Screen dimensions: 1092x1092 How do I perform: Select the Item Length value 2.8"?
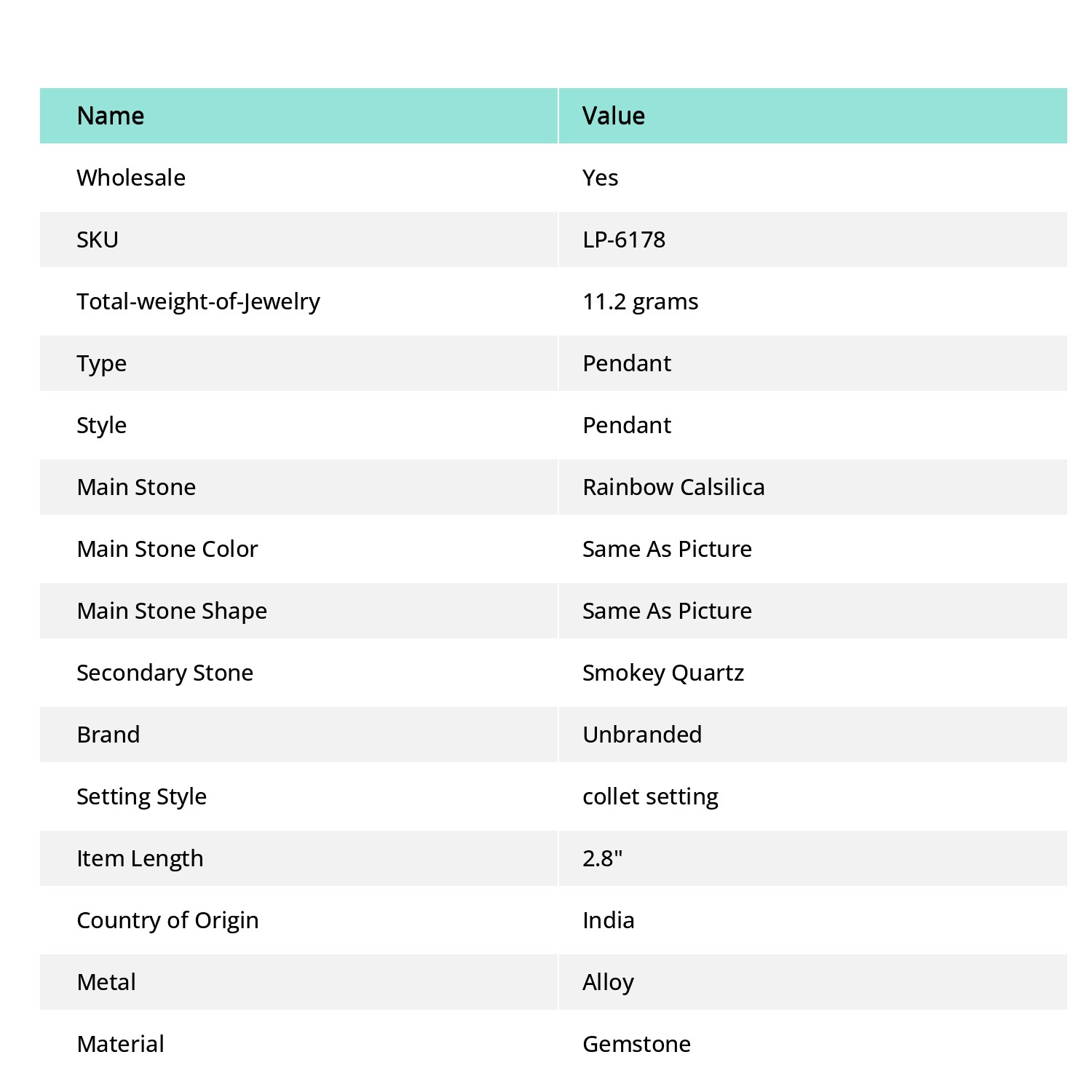click(603, 858)
